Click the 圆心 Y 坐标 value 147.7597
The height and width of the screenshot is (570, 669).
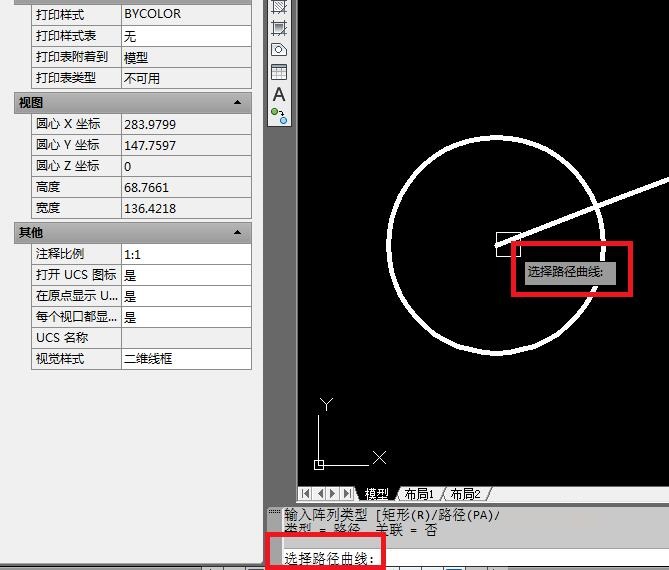pyautogui.click(x=186, y=145)
